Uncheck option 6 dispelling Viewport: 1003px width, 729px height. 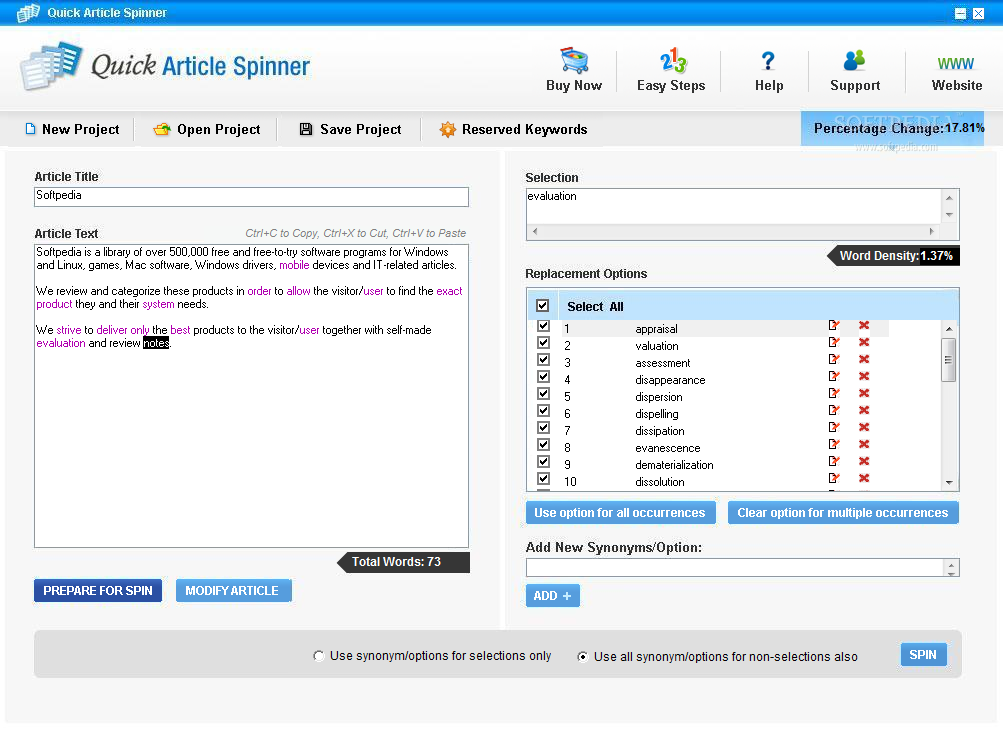[543, 410]
